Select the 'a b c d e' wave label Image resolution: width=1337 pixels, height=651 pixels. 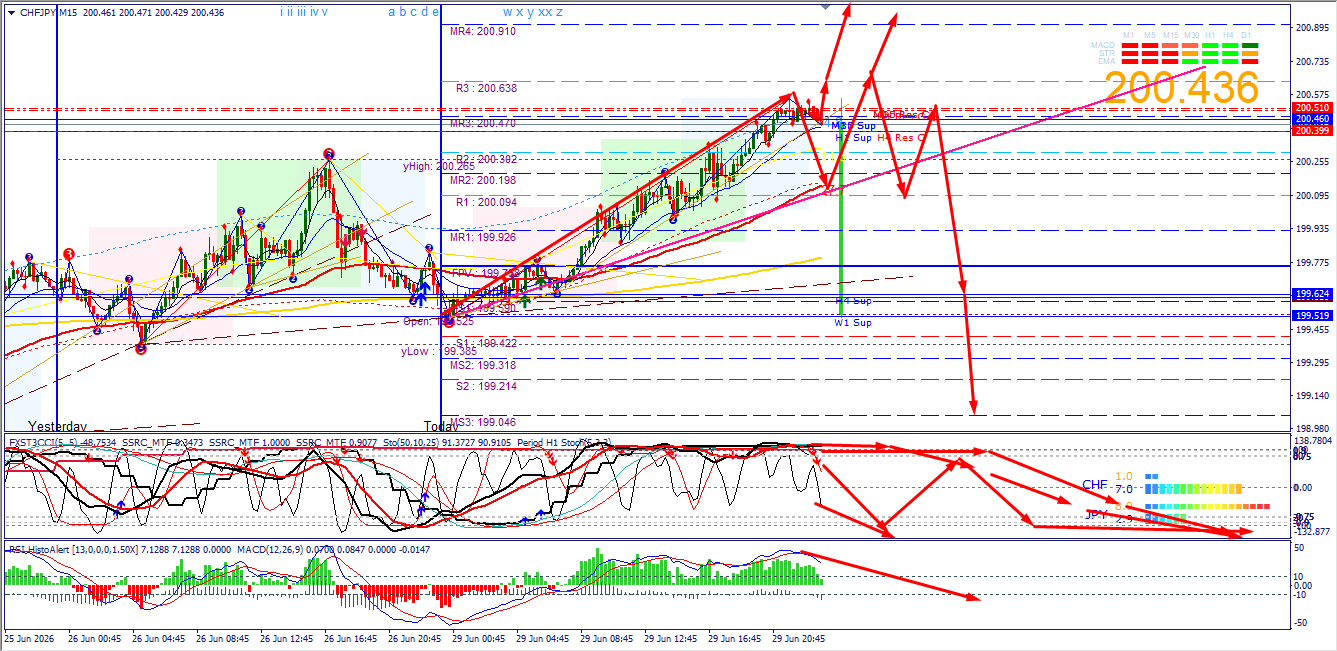[413, 12]
